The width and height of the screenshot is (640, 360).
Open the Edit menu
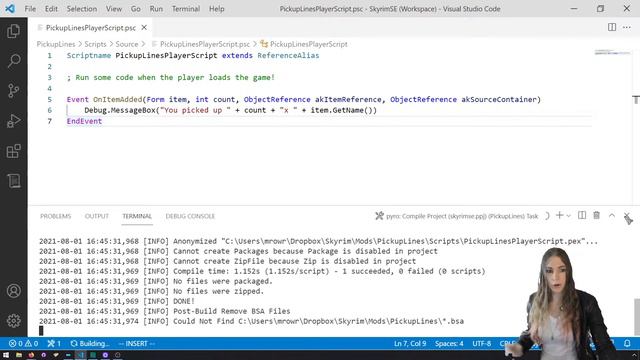pos(51,9)
